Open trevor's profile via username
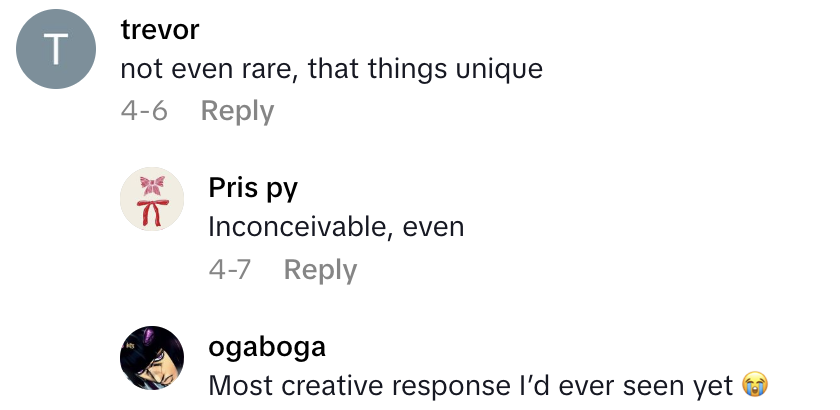840x410 pixels. (160, 30)
